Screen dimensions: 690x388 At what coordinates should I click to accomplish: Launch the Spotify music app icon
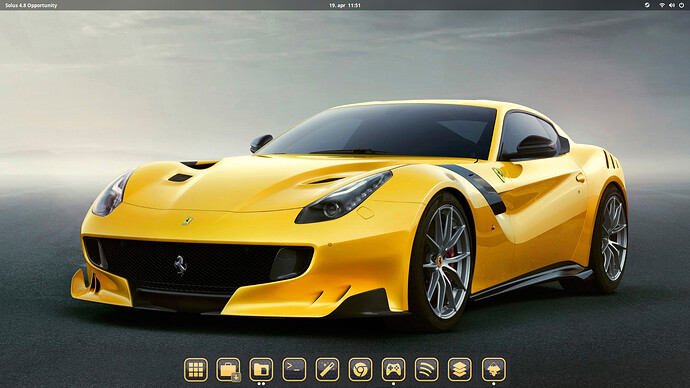[x=426, y=369]
